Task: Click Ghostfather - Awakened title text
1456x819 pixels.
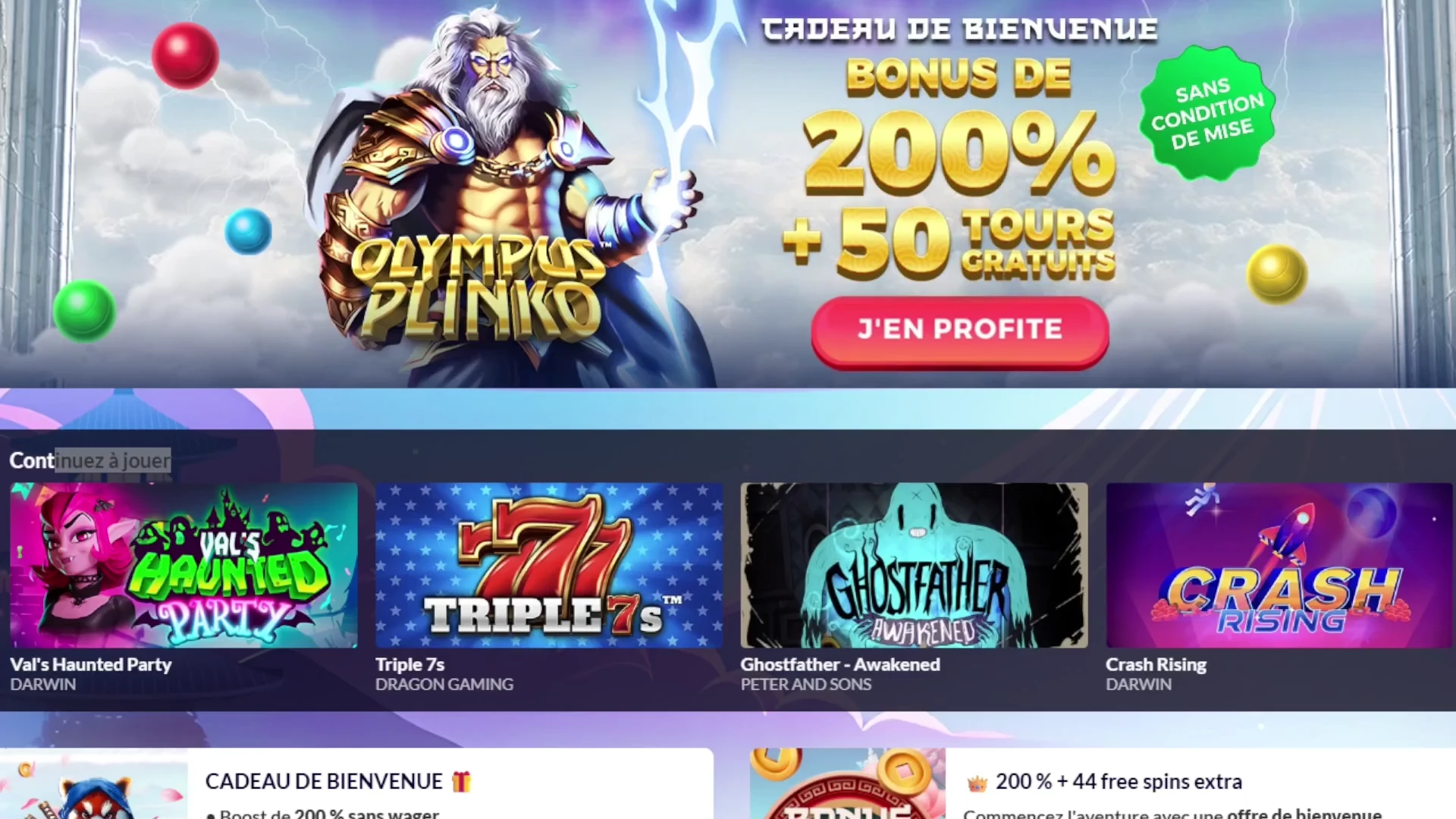Action: coord(840,664)
